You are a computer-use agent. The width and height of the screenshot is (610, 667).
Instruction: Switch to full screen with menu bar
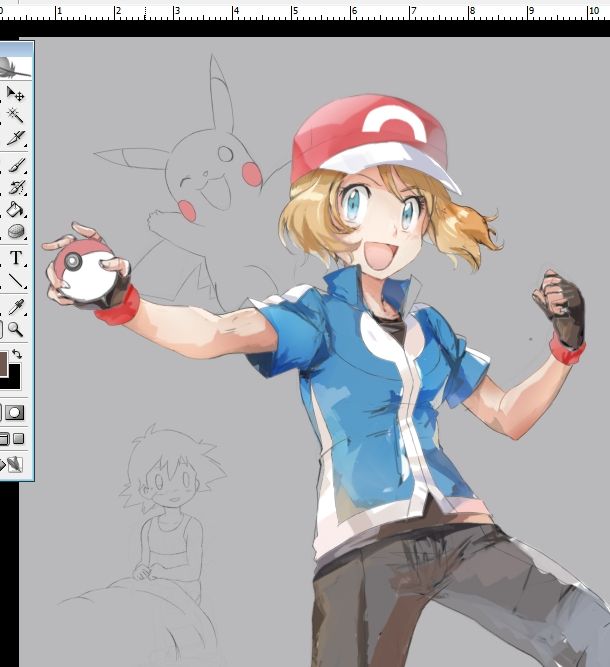[x=4, y=439]
